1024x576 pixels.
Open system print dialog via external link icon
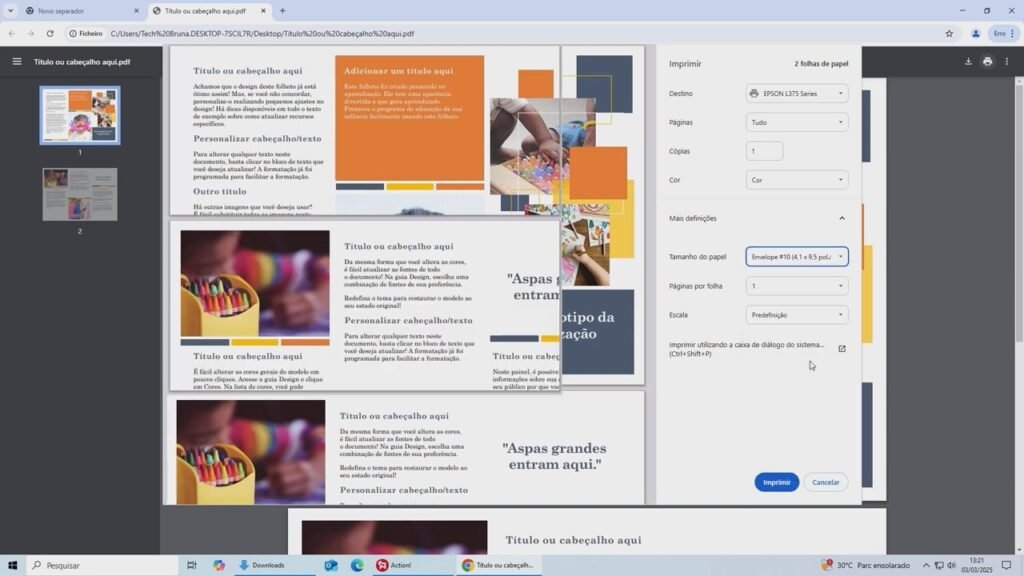[841, 349]
